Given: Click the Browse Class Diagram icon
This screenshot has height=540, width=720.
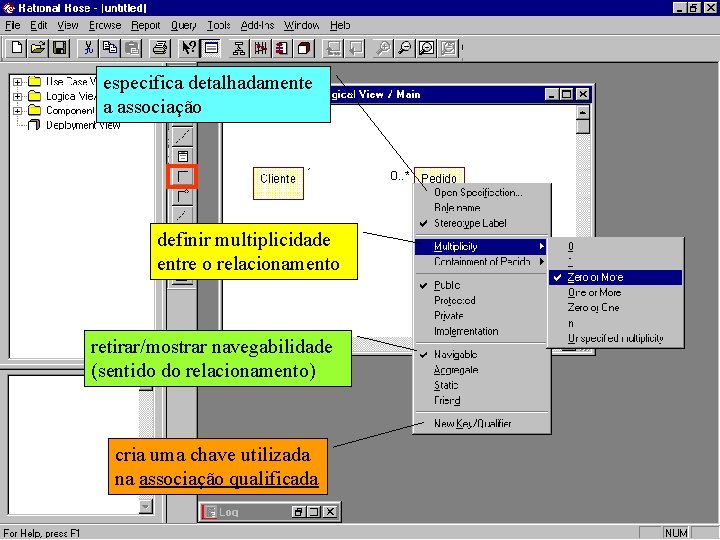Looking at the screenshot, I should coord(238,48).
